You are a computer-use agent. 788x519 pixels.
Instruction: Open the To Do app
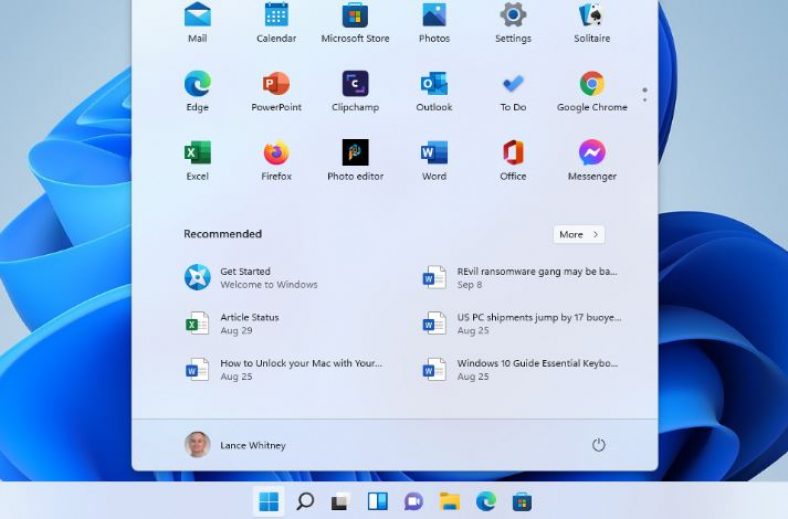(x=513, y=91)
